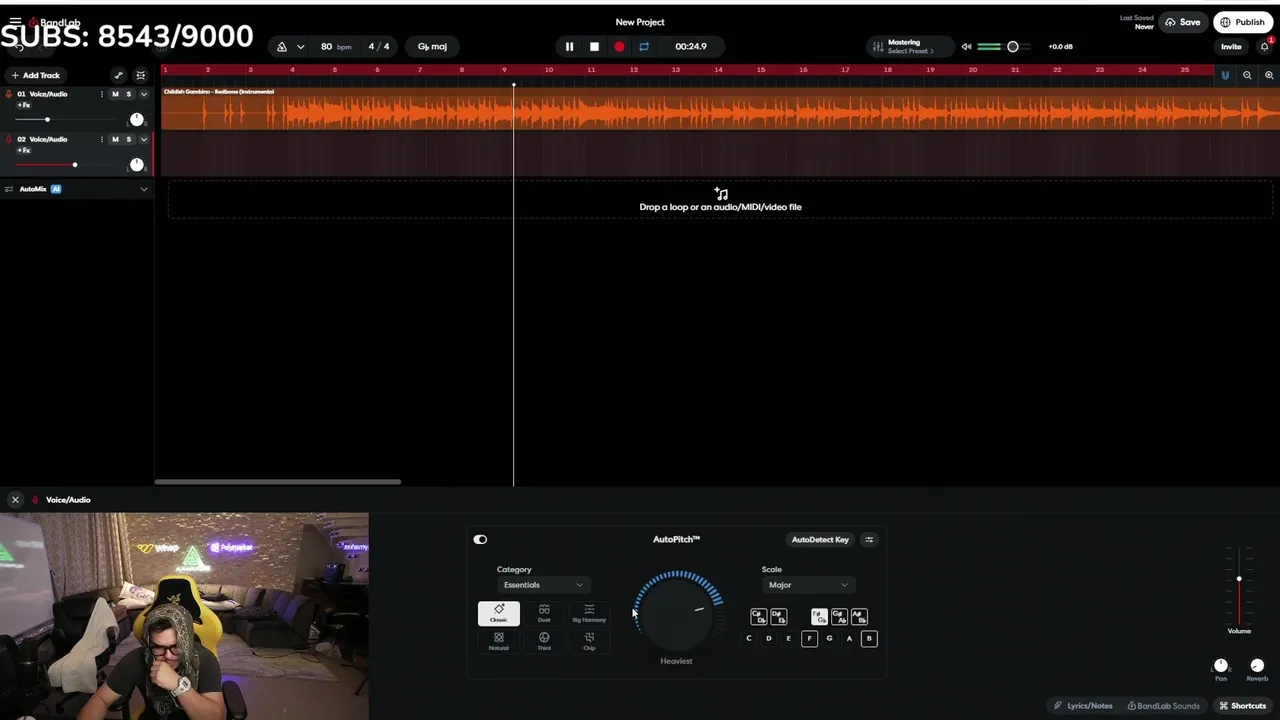
Task: Zoom out of the timeline
Action: click(x=1247, y=75)
